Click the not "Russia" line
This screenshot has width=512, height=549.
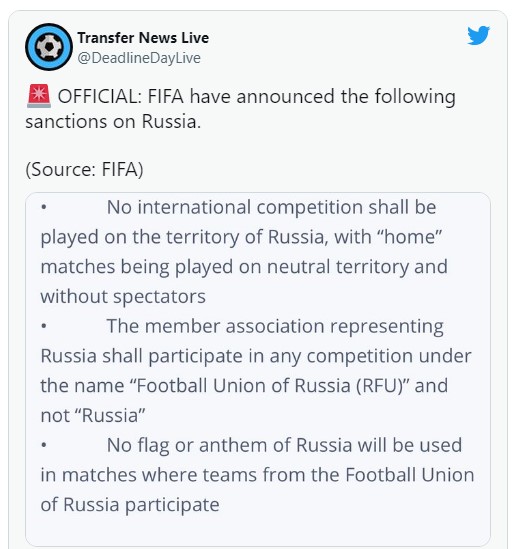click(x=93, y=416)
